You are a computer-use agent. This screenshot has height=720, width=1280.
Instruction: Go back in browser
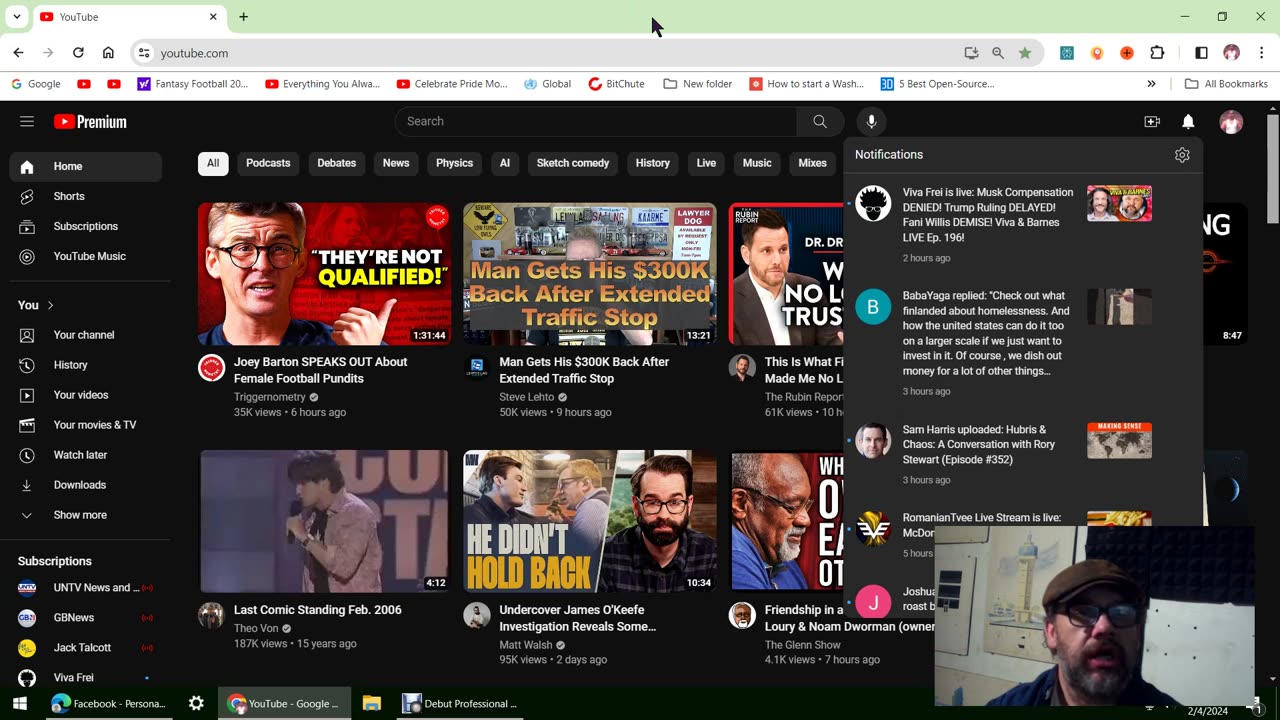point(18,53)
